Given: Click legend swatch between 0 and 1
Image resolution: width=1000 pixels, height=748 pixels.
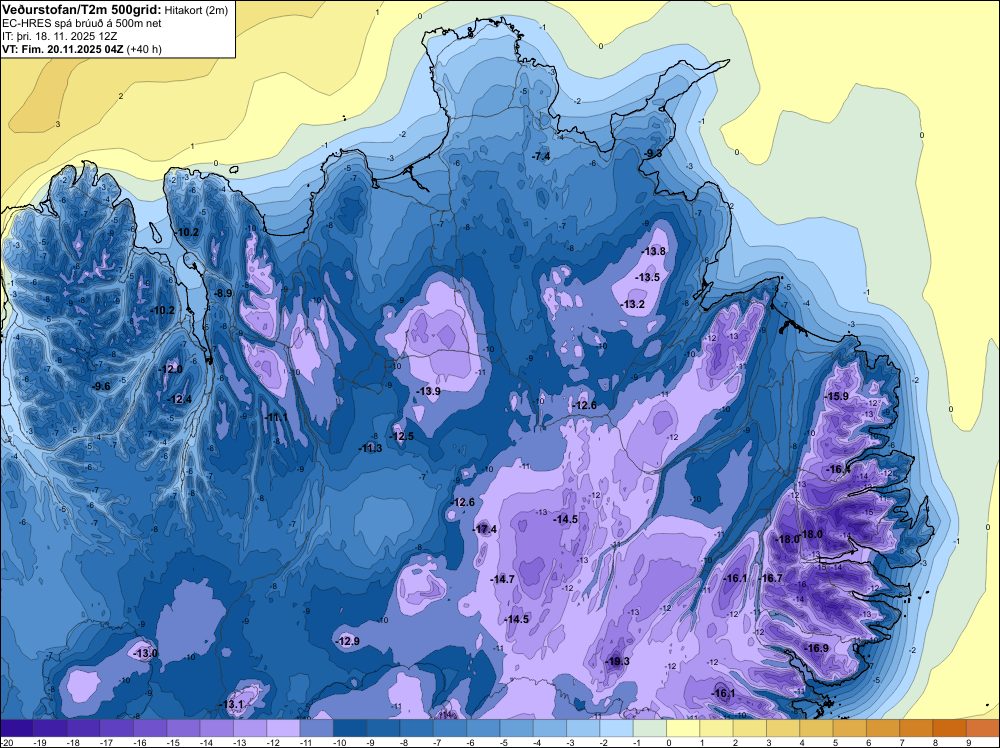Looking at the screenshot, I should (683, 728).
